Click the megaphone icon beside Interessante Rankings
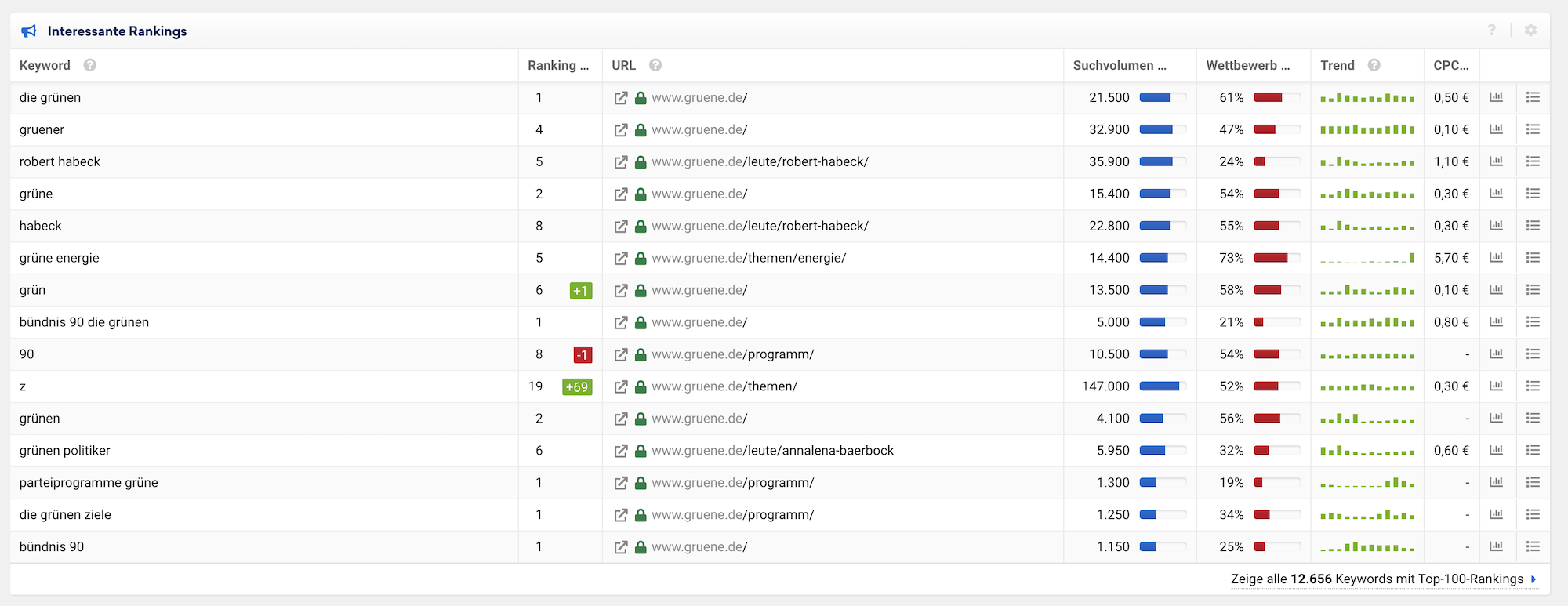Screen dimensions: 1568x606 pos(29,31)
